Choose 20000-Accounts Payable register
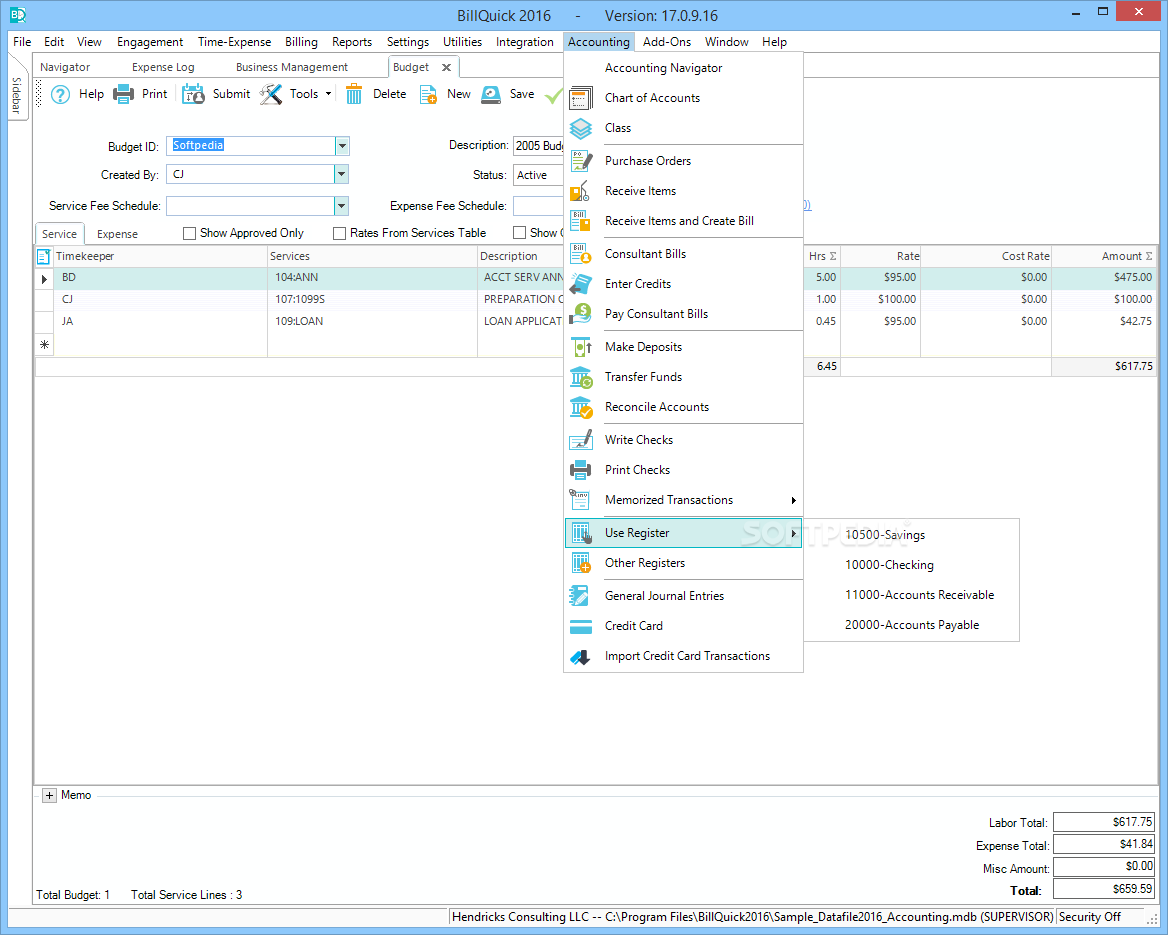This screenshot has width=1168, height=935. [x=911, y=625]
